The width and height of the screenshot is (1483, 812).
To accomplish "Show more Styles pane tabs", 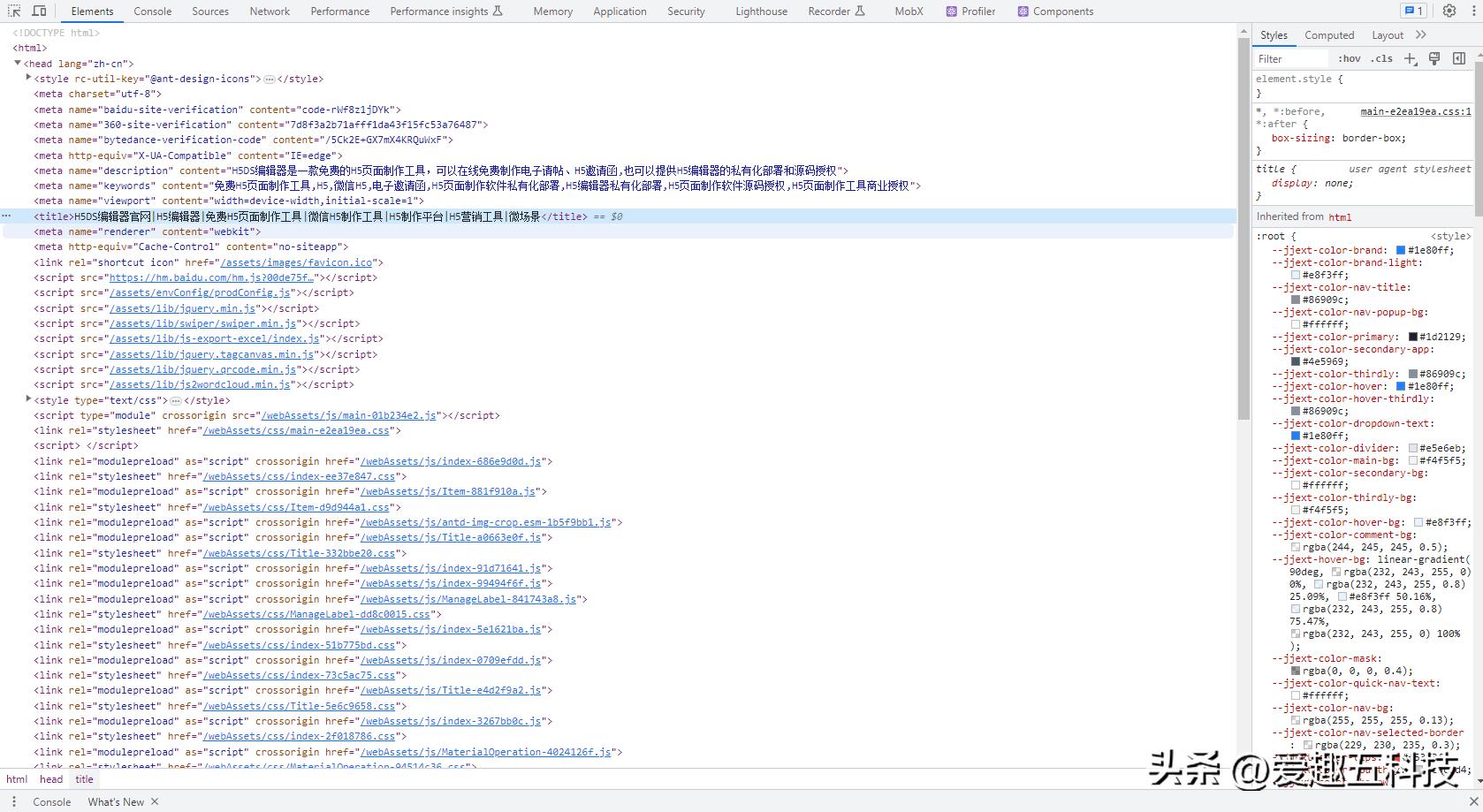I will pyautogui.click(x=1421, y=35).
